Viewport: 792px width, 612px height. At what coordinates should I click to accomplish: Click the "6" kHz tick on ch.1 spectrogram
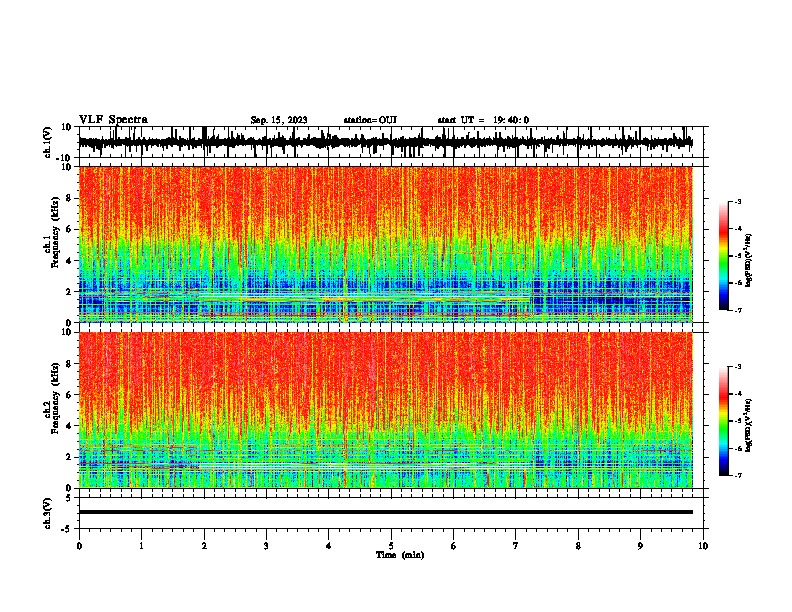(70, 230)
